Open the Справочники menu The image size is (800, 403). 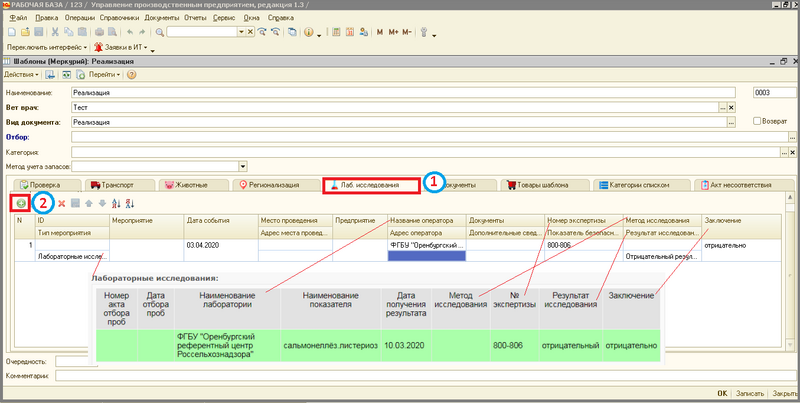pyautogui.click(x=119, y=18)
